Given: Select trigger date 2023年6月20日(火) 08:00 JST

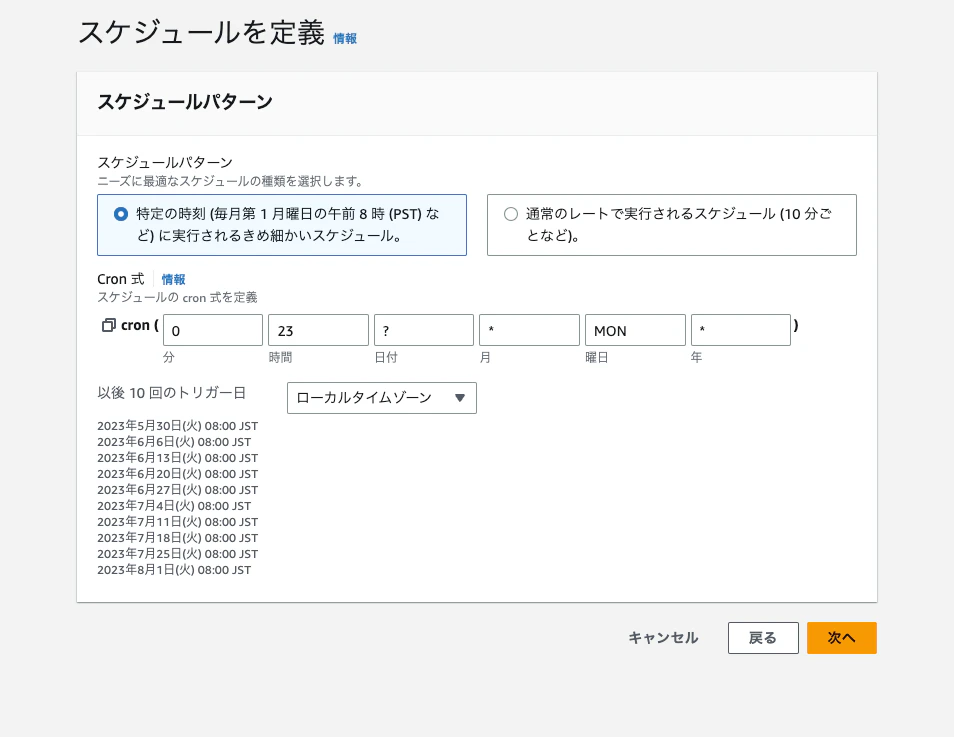Looking at the screenshot, I should point(178,474).
